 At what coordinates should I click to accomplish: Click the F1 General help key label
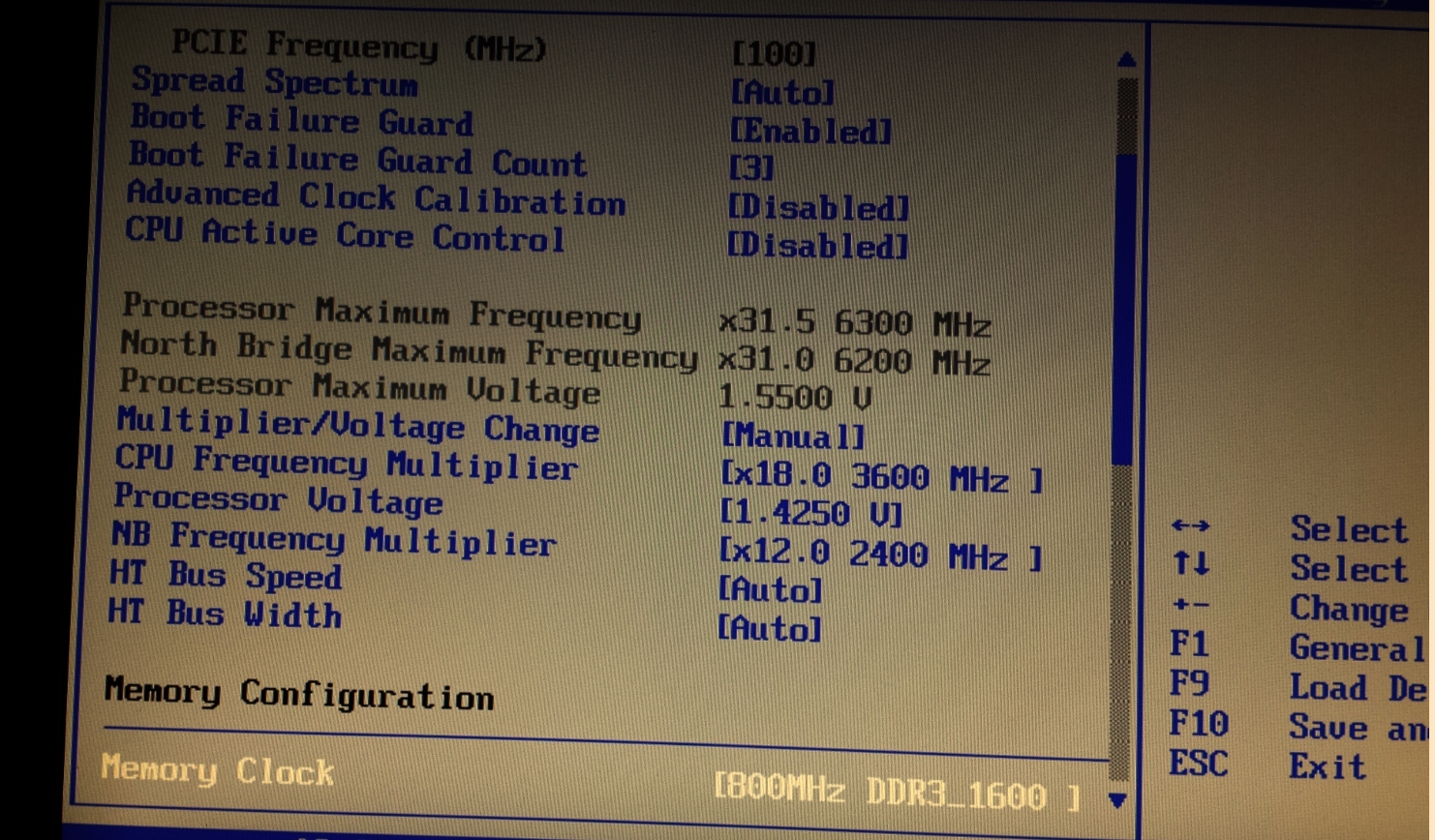coord(1189,645)
